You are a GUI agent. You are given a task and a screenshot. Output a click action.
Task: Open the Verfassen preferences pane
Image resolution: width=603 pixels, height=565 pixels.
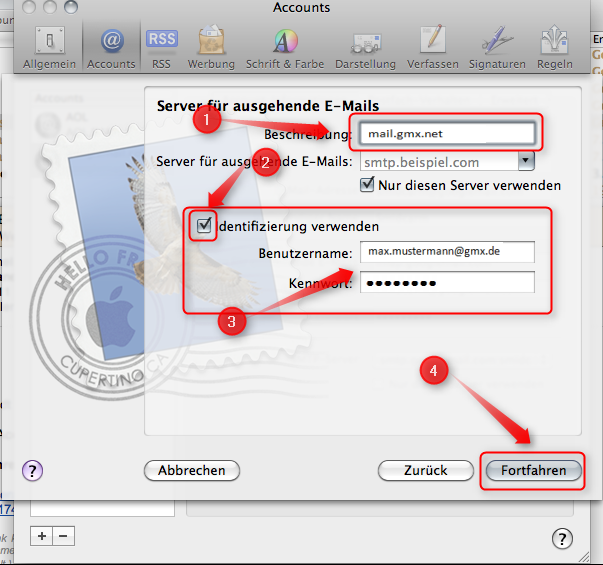click(x=433, y=48)
